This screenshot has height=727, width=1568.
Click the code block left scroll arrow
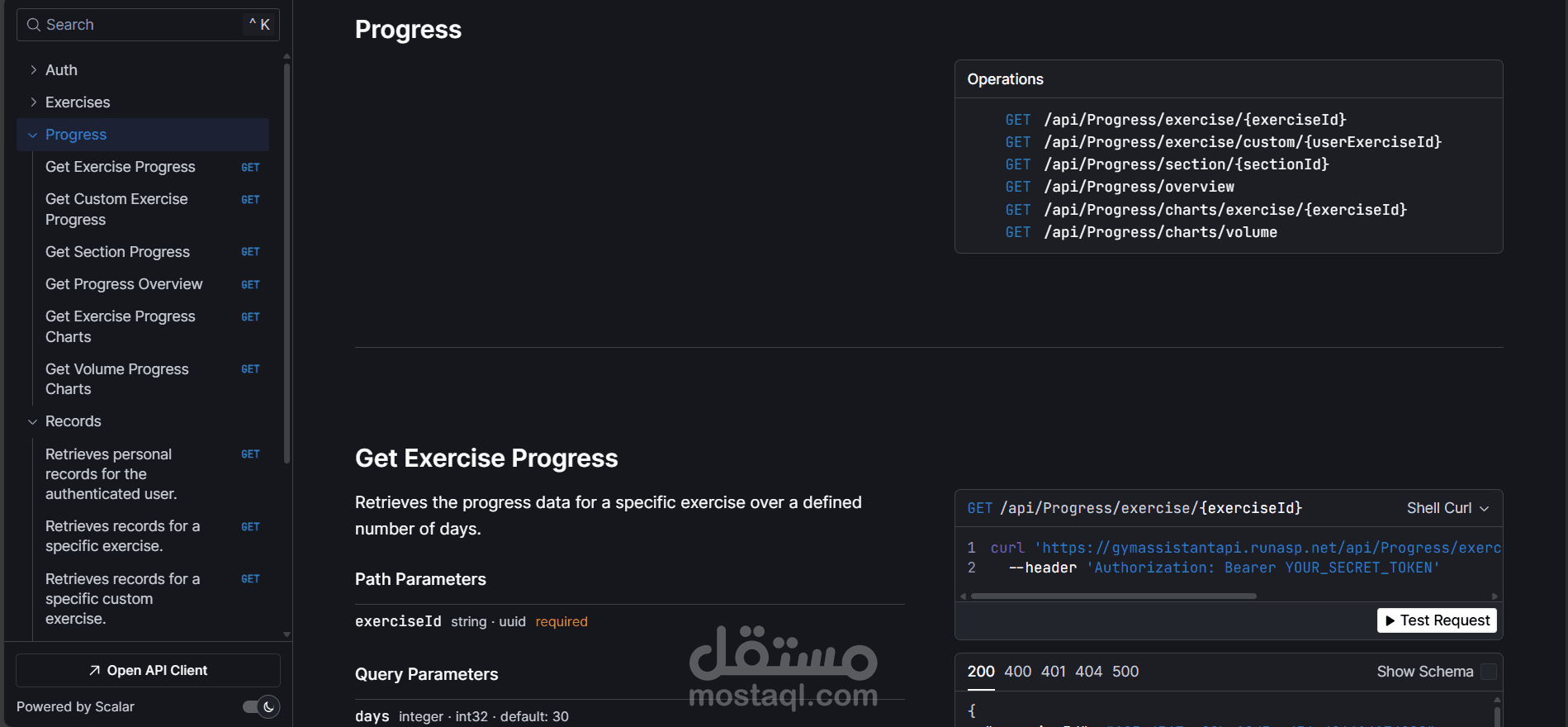click(963, 596)
